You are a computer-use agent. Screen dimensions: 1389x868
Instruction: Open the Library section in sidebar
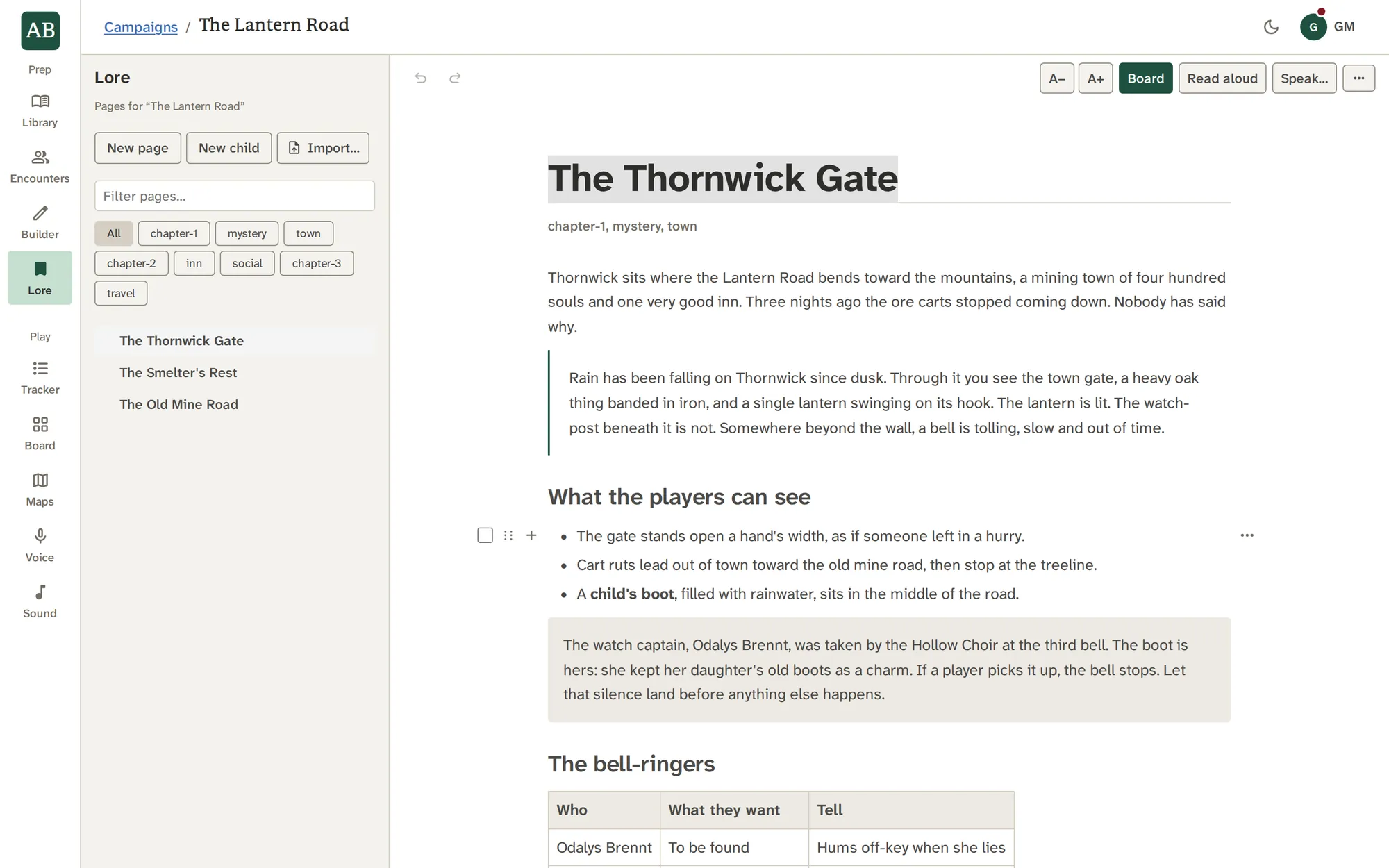pos(40,111)
